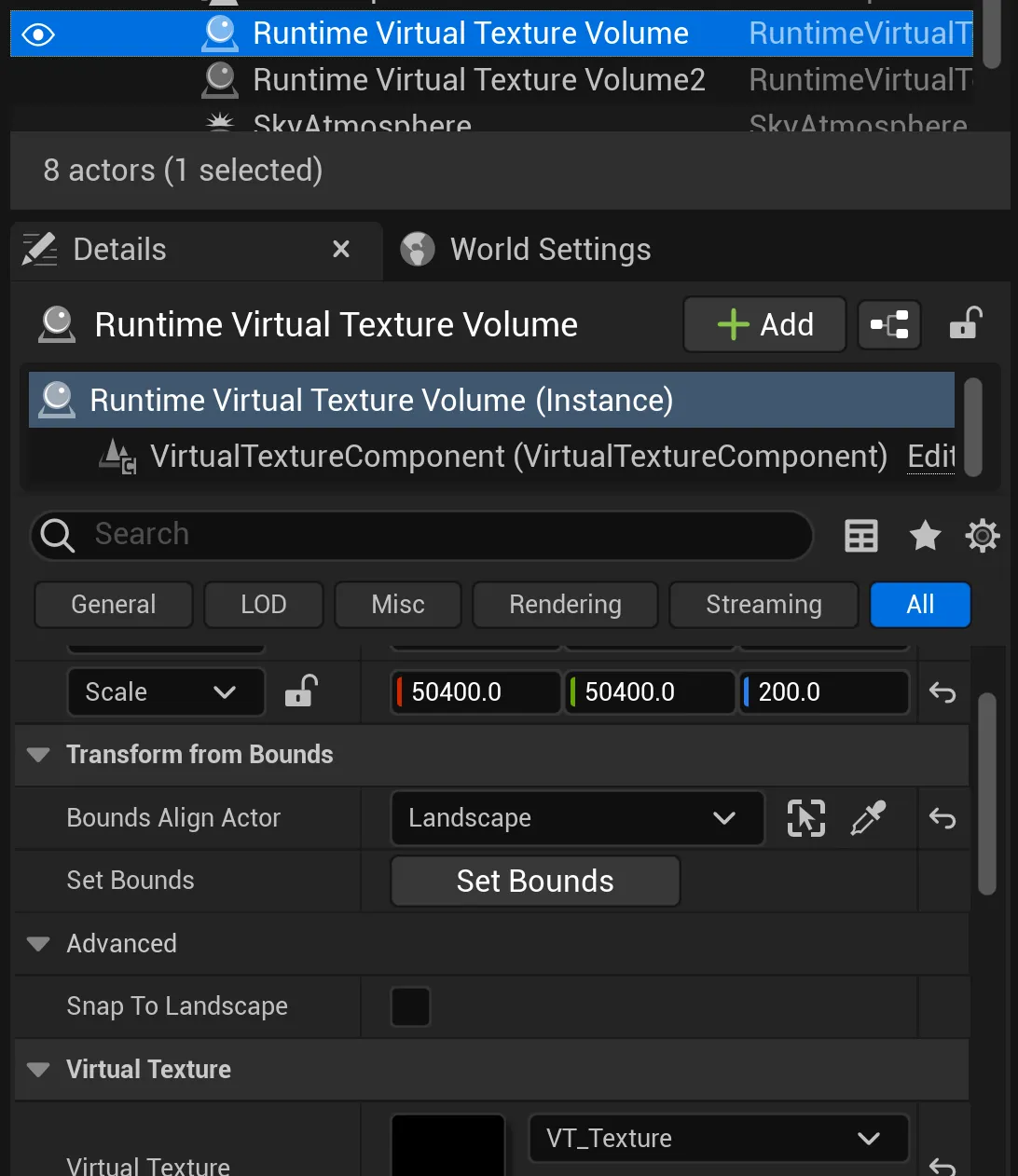Select the Bounds Align Actor in viewport icon
The height and width of the screenshot is (1176, 1018).
pos(806,818)
